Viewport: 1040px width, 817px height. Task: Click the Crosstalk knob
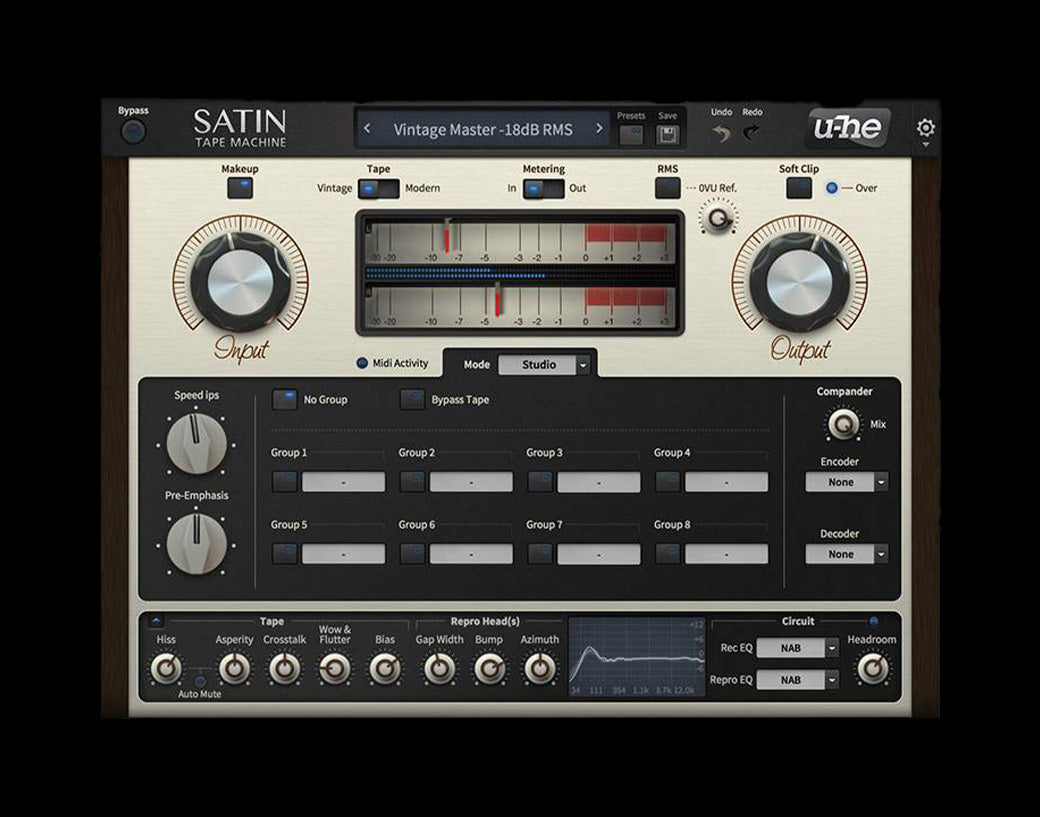285,668
